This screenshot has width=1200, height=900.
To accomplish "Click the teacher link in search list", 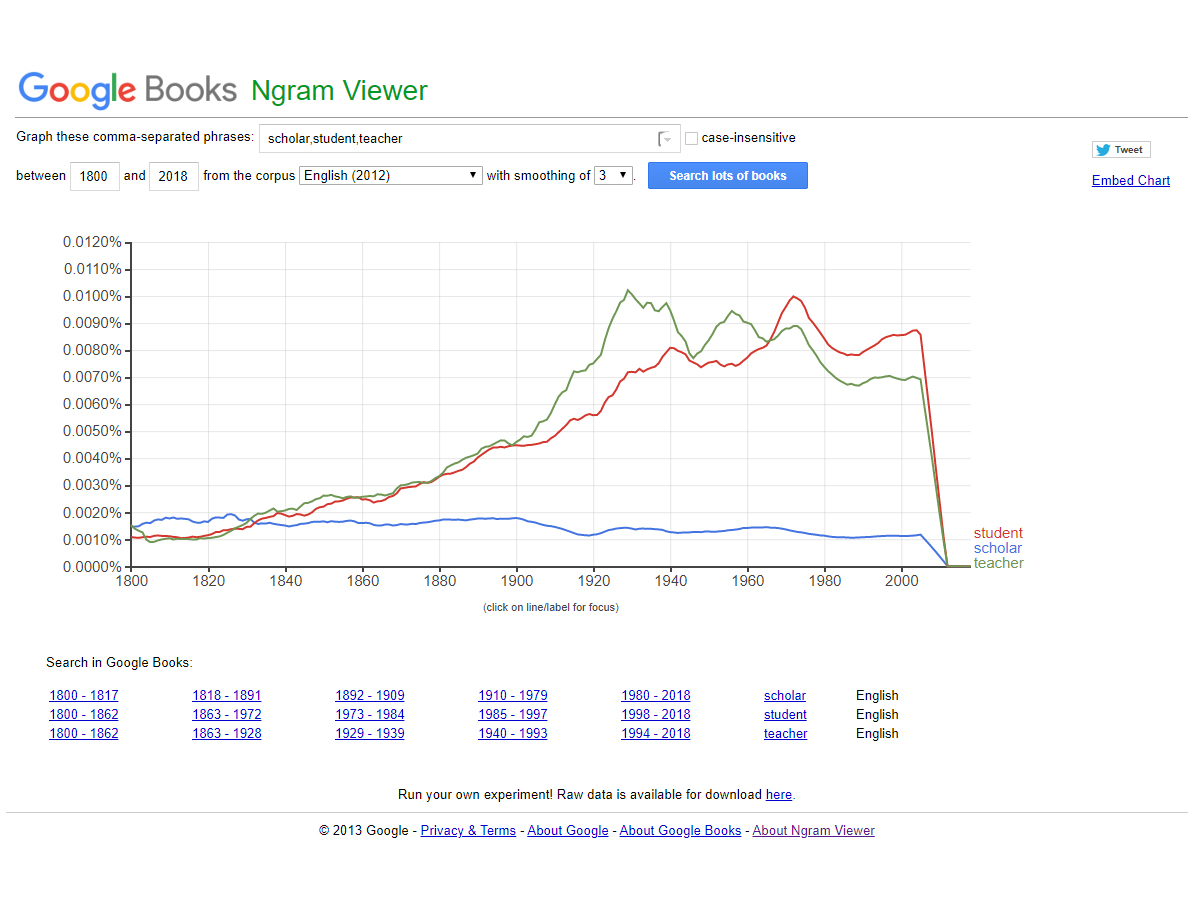I will [x=785, y=734].
